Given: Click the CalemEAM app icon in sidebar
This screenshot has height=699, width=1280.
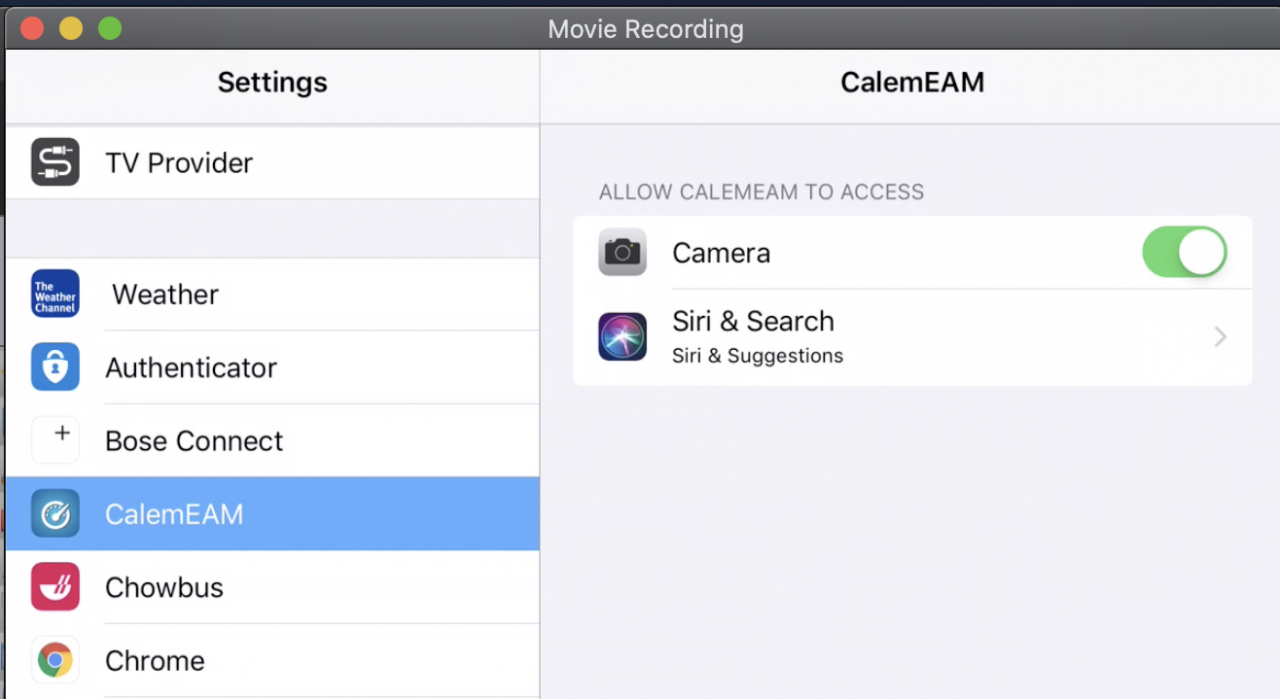Looking at the screenshot, I should pos(55,514).
